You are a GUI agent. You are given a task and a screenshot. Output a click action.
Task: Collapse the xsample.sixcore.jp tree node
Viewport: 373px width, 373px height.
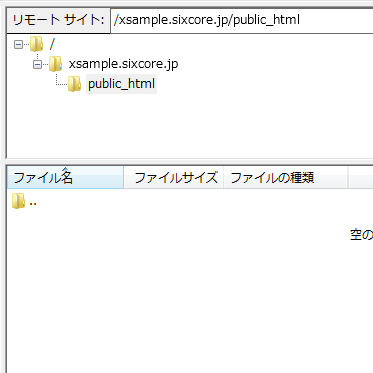pos(37,64)
